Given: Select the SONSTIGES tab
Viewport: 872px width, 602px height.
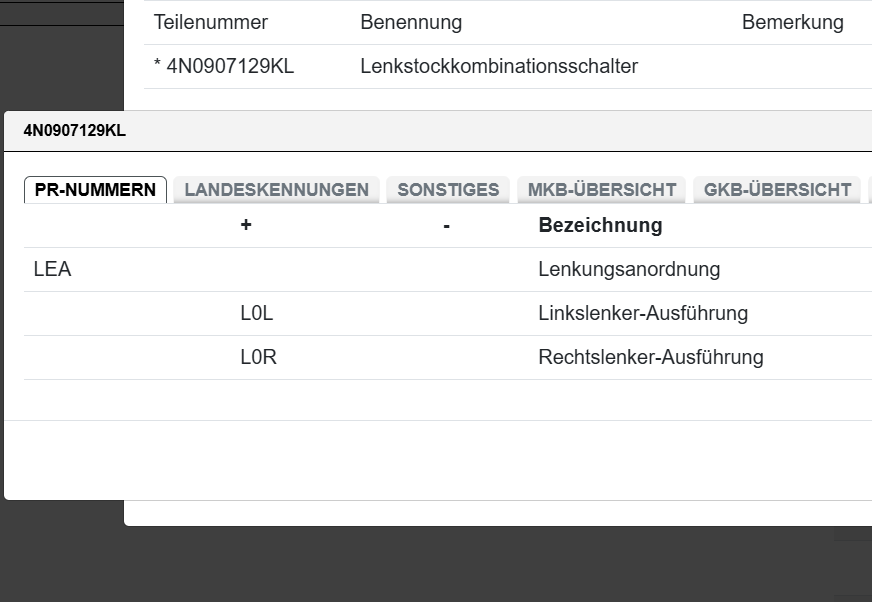Looking at the screenshot, I should click(x=448, y=190).
